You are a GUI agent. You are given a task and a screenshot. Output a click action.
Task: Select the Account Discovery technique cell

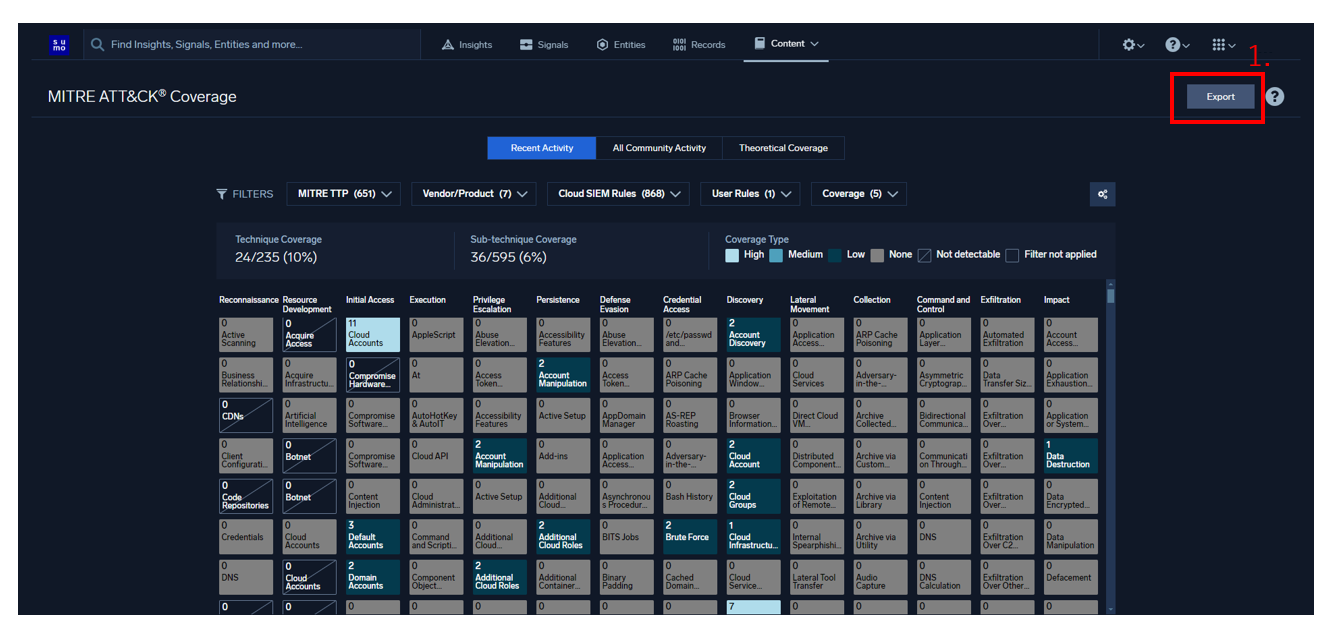754,335
